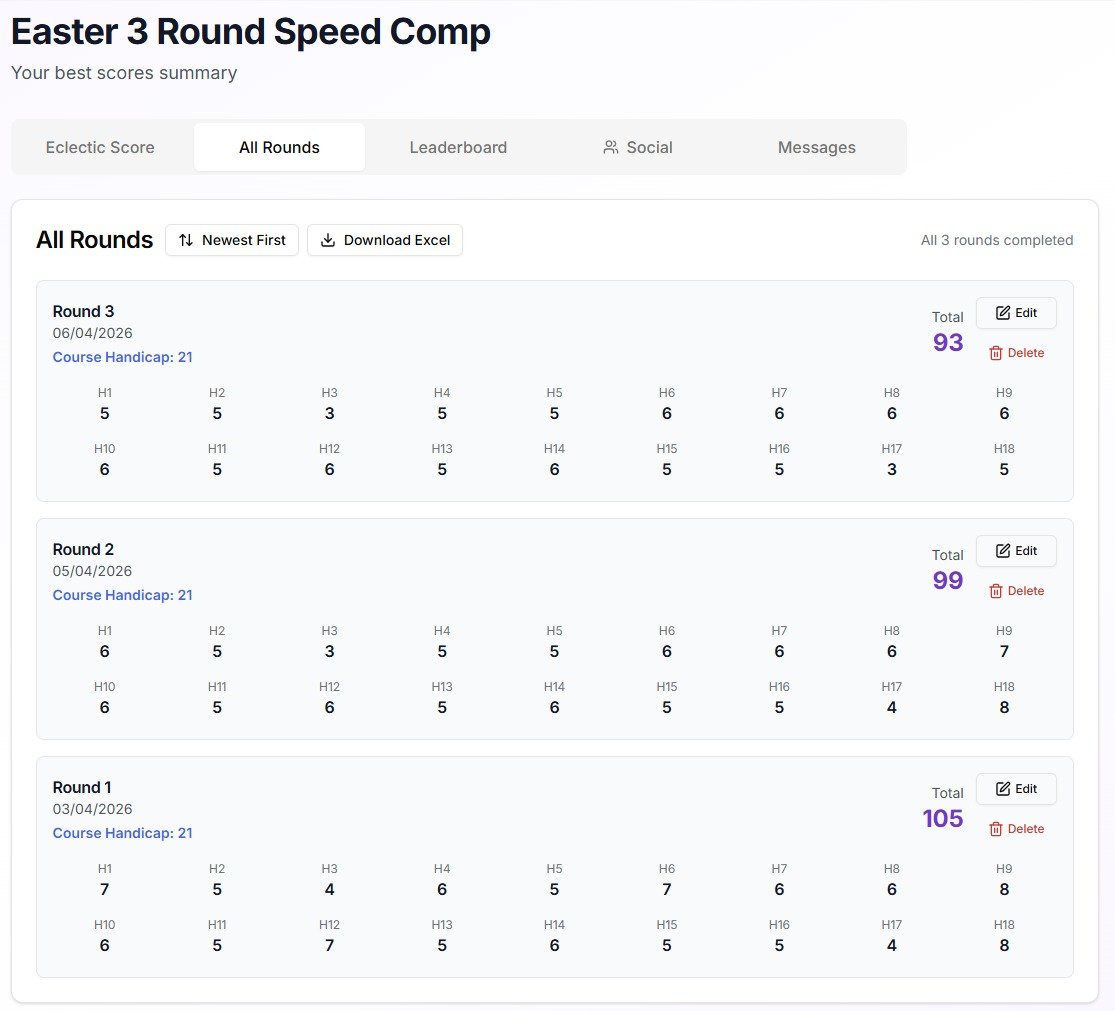
Task: Select the All Rounds tab
Action: pos(279,147)
